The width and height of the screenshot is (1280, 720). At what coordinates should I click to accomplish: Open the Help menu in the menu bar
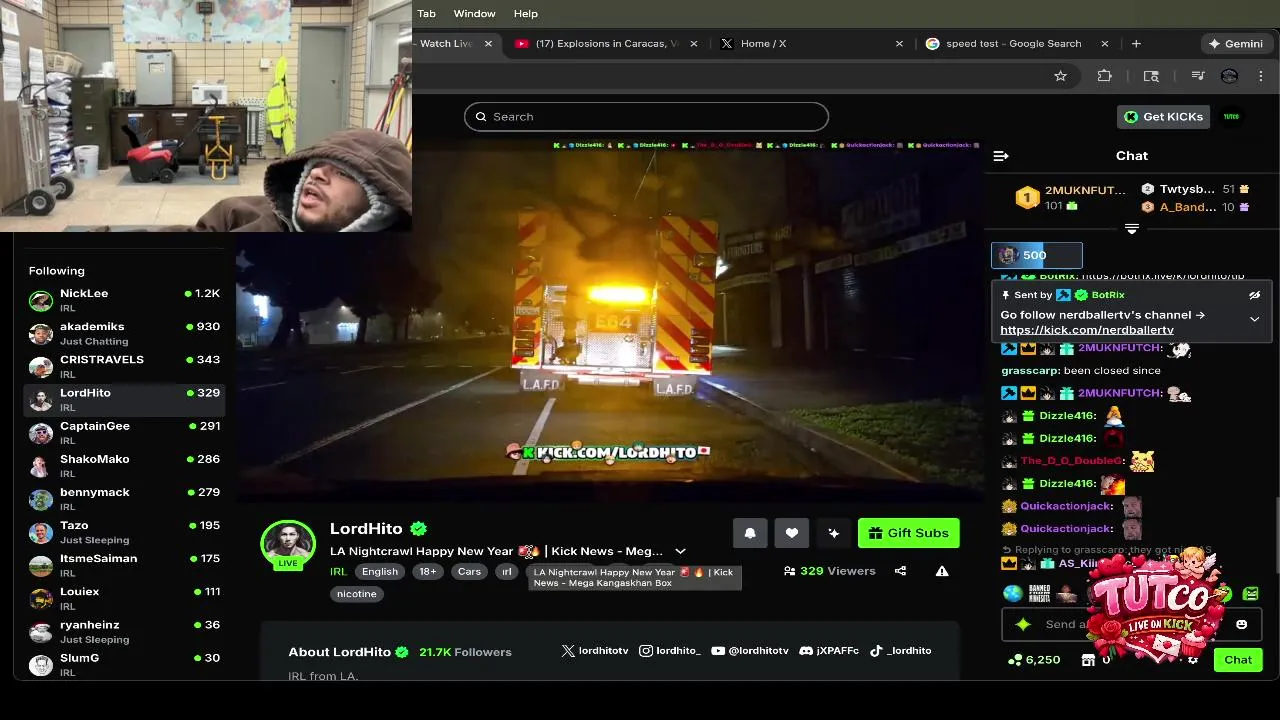pos(526,14)
